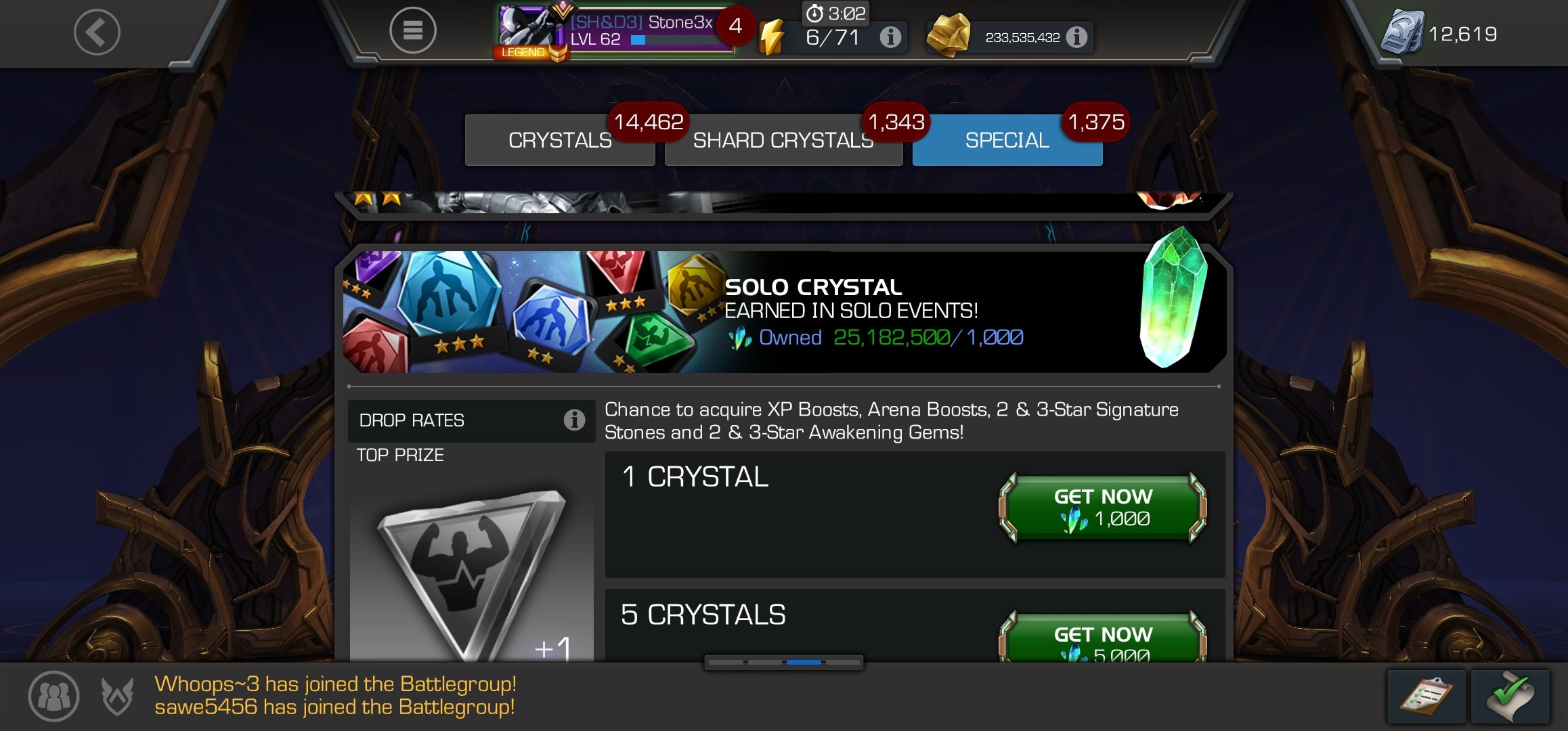Open the alliance war emblem icon
The image size is (1568, 731).
tap(117, 696)
